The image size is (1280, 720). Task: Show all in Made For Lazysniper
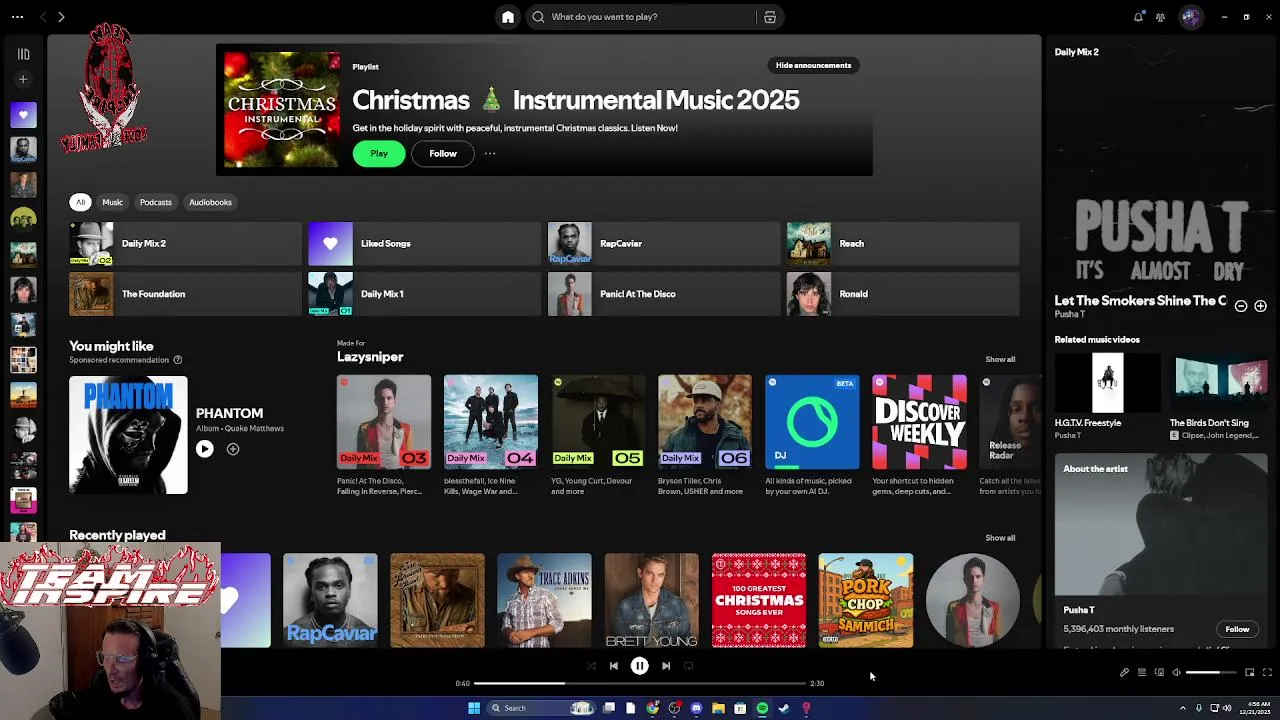coord(1000,360)
